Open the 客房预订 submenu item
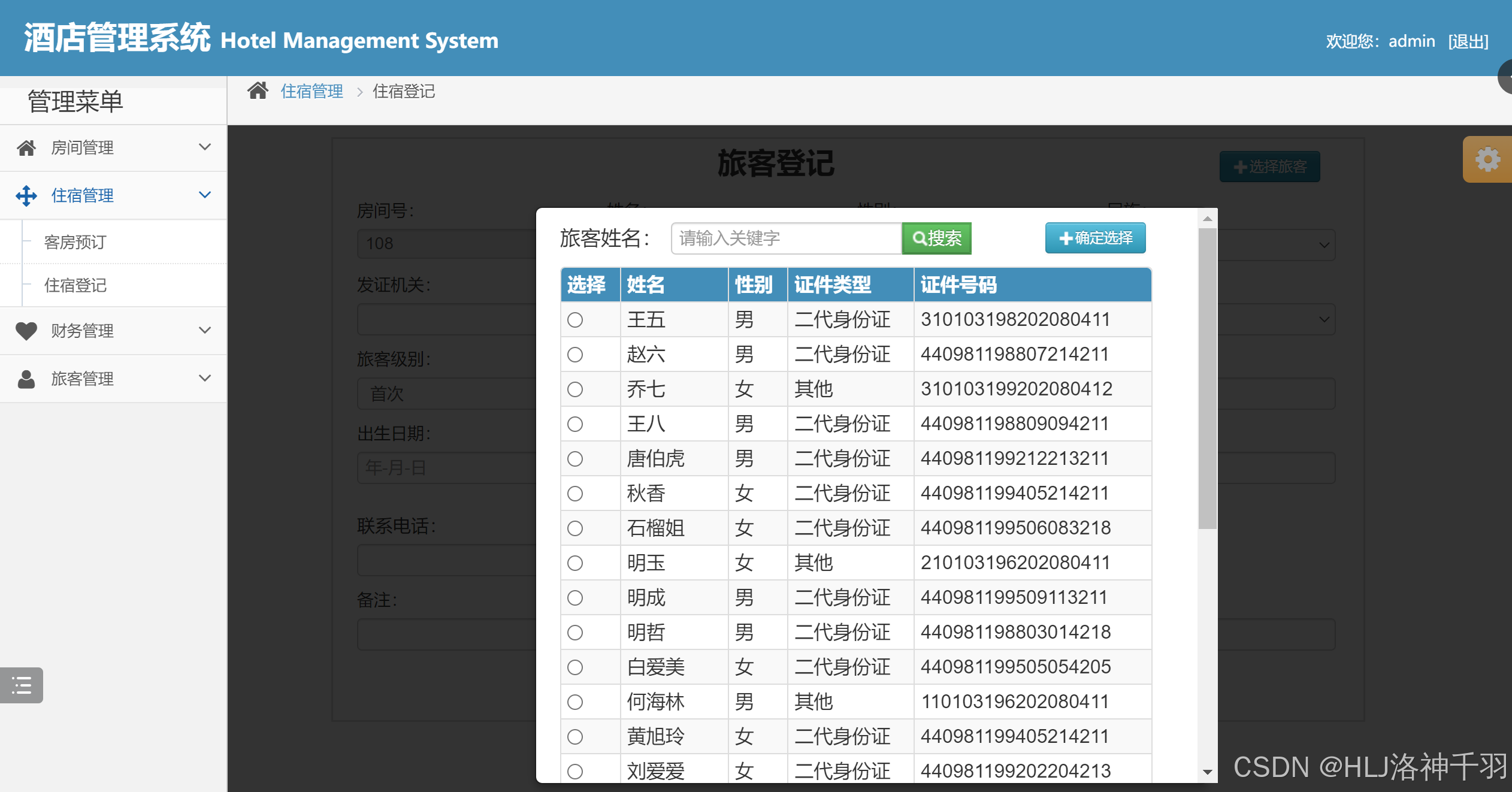The image size is (1512, 792). pyautogui.click(x=75, y=242)
